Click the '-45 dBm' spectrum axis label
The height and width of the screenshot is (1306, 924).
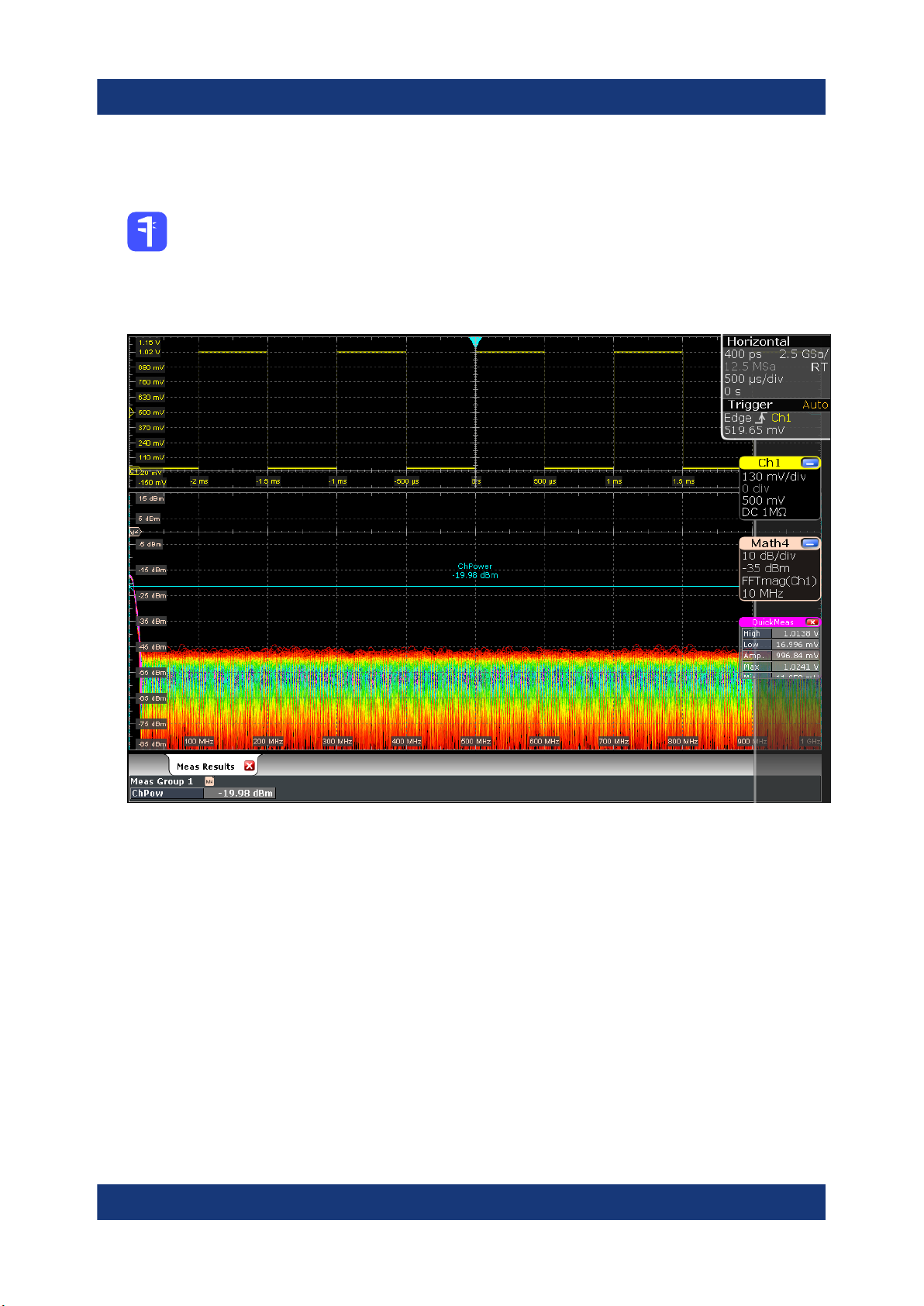pyautogui.click(x=152, y=646)
